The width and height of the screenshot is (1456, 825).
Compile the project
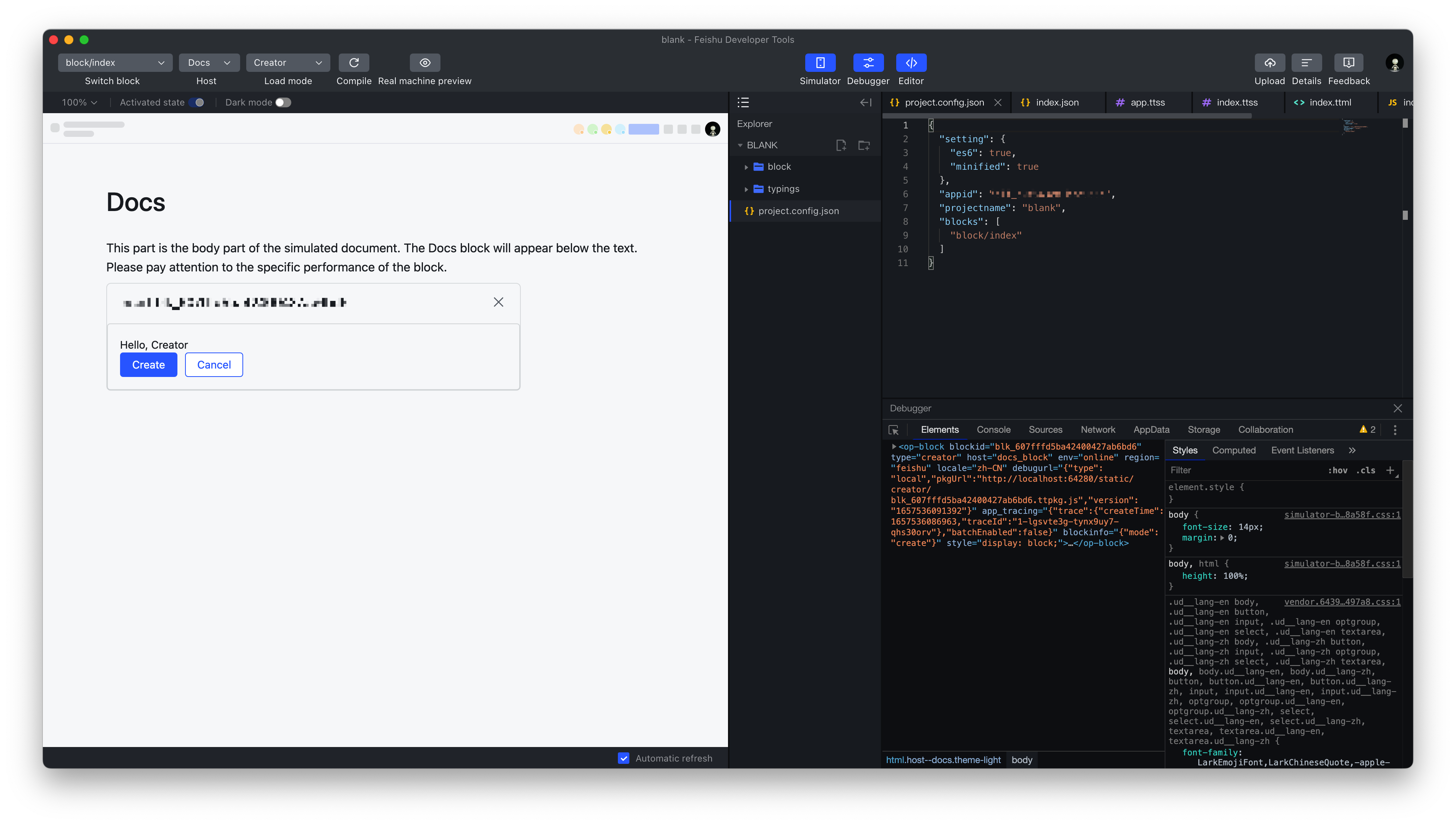point(354,63)
